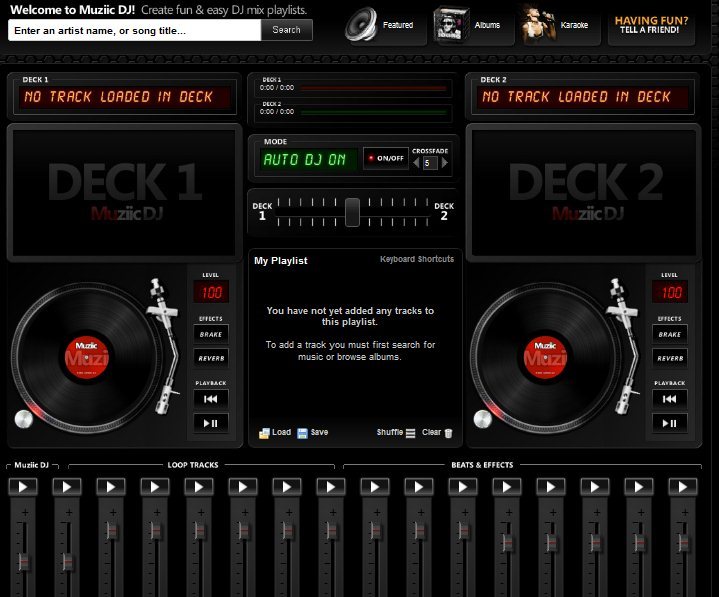Viewport: 719px width, 597px height.
Task: Open the Karaoke singer icon
Action: (x=540, y=25)
